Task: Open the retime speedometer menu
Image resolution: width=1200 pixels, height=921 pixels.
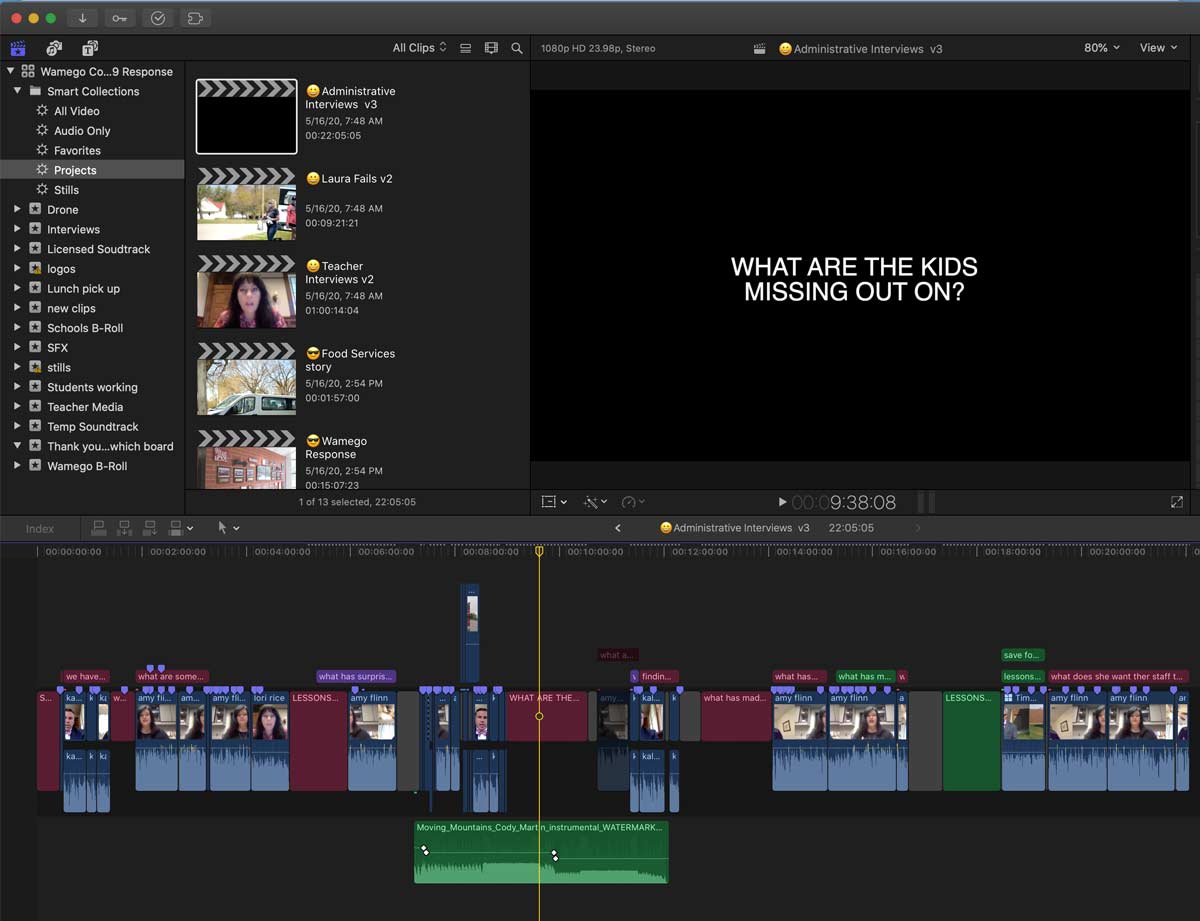Action: (x=633, y=502)
